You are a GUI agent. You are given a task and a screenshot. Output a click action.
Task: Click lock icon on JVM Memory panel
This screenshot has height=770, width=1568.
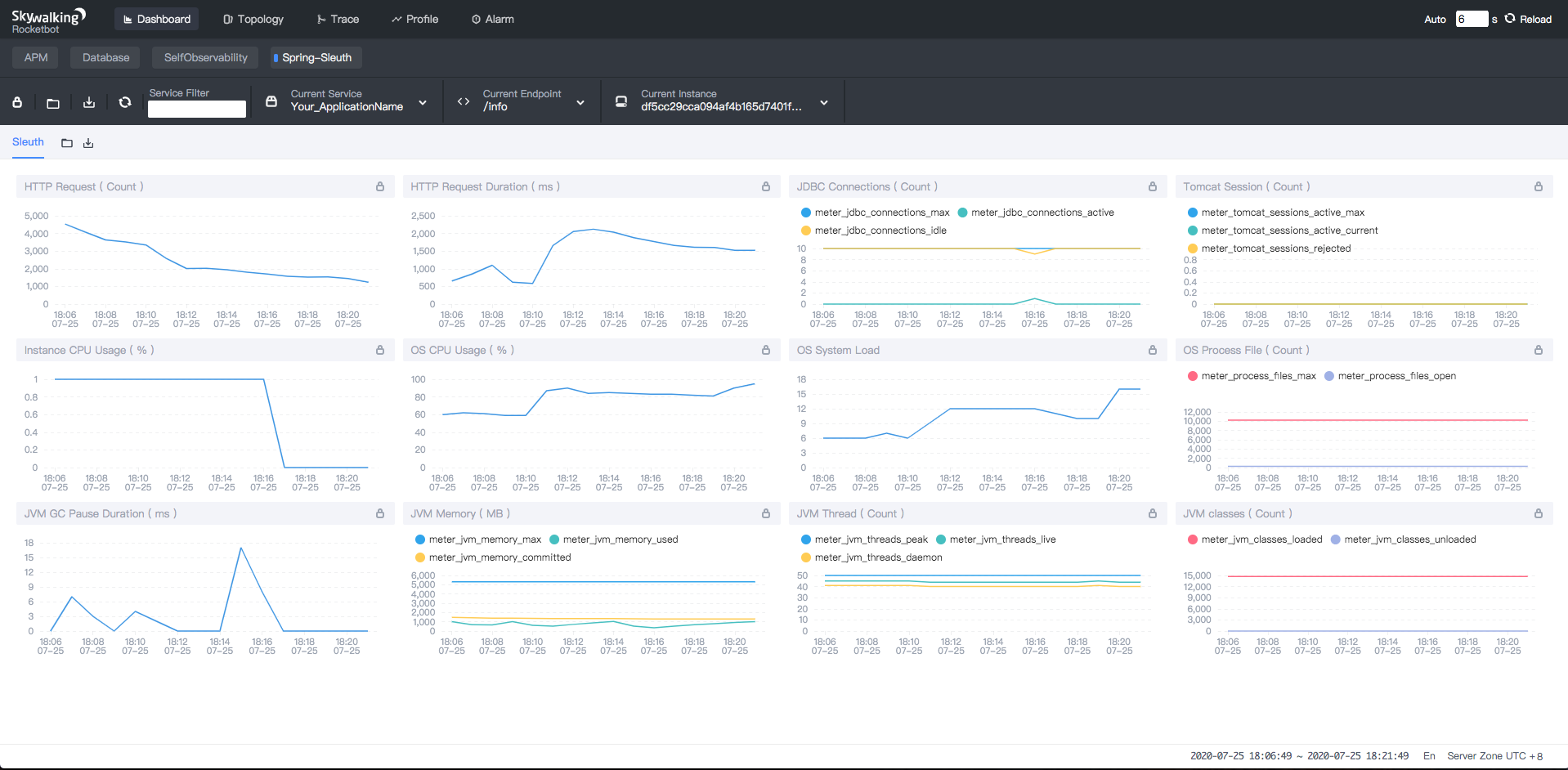click(x=766, y=513)
